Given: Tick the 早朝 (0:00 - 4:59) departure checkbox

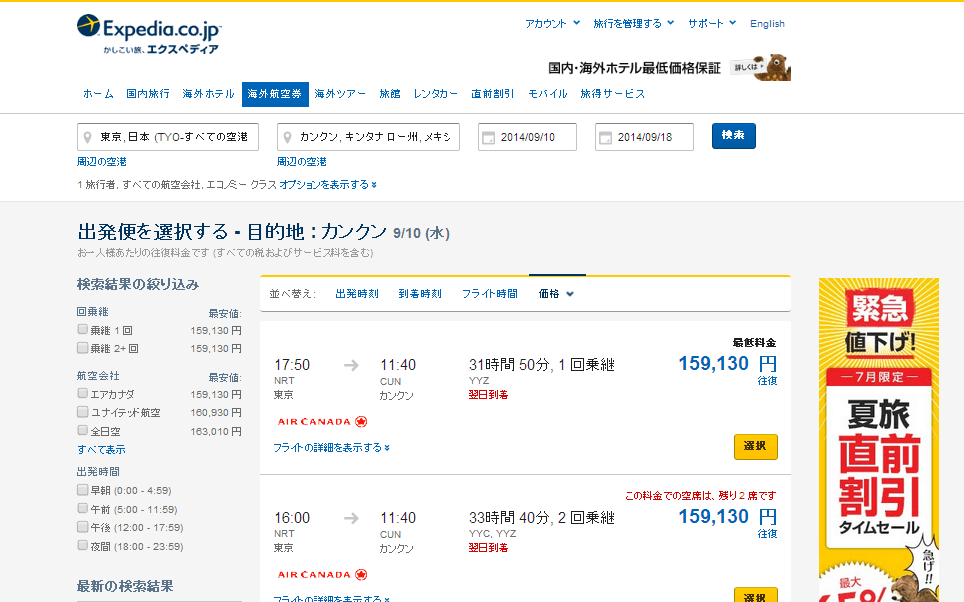Looking at the screenshot, I should tap(83, 490).
